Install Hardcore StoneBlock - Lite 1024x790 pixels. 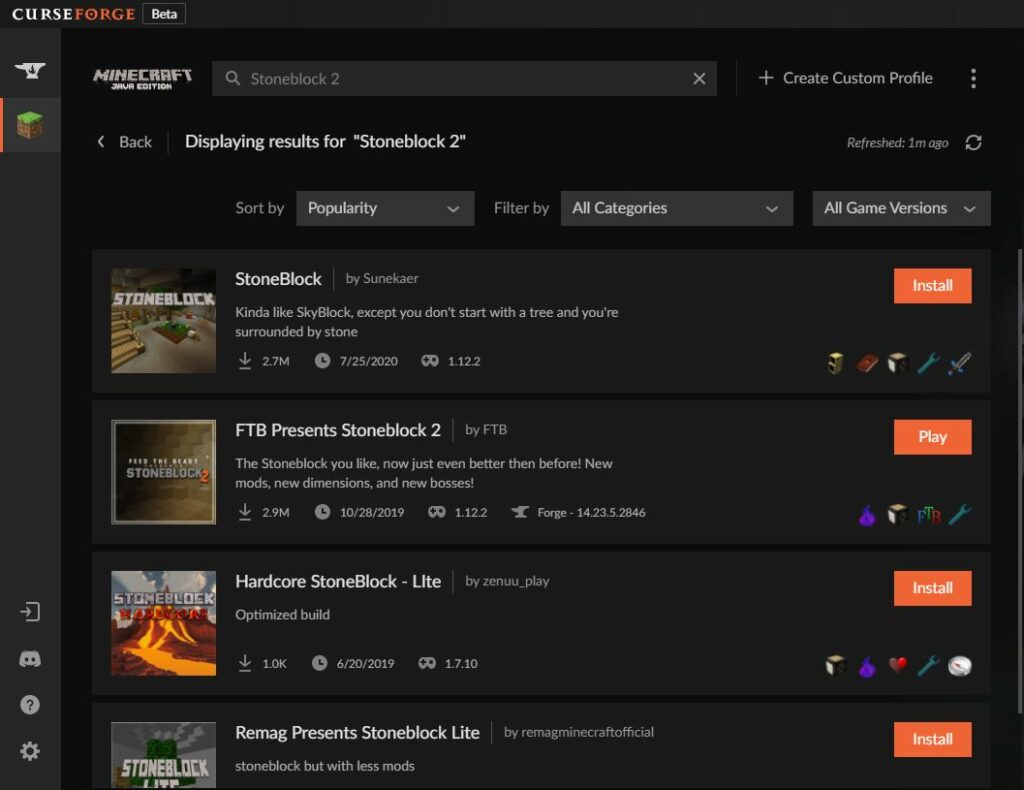click(x=932, y=588)
